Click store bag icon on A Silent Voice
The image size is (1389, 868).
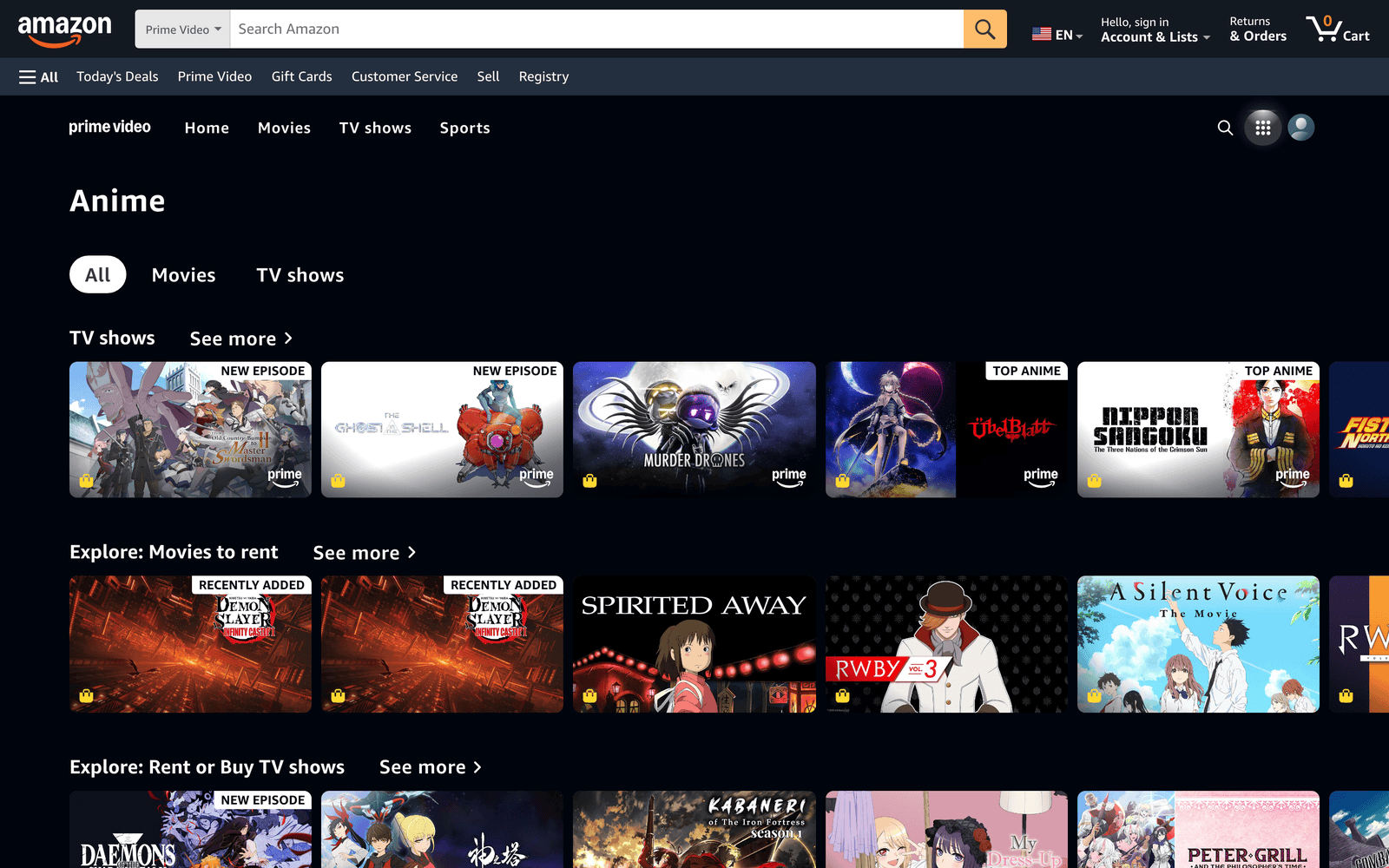click(1094, 695)
